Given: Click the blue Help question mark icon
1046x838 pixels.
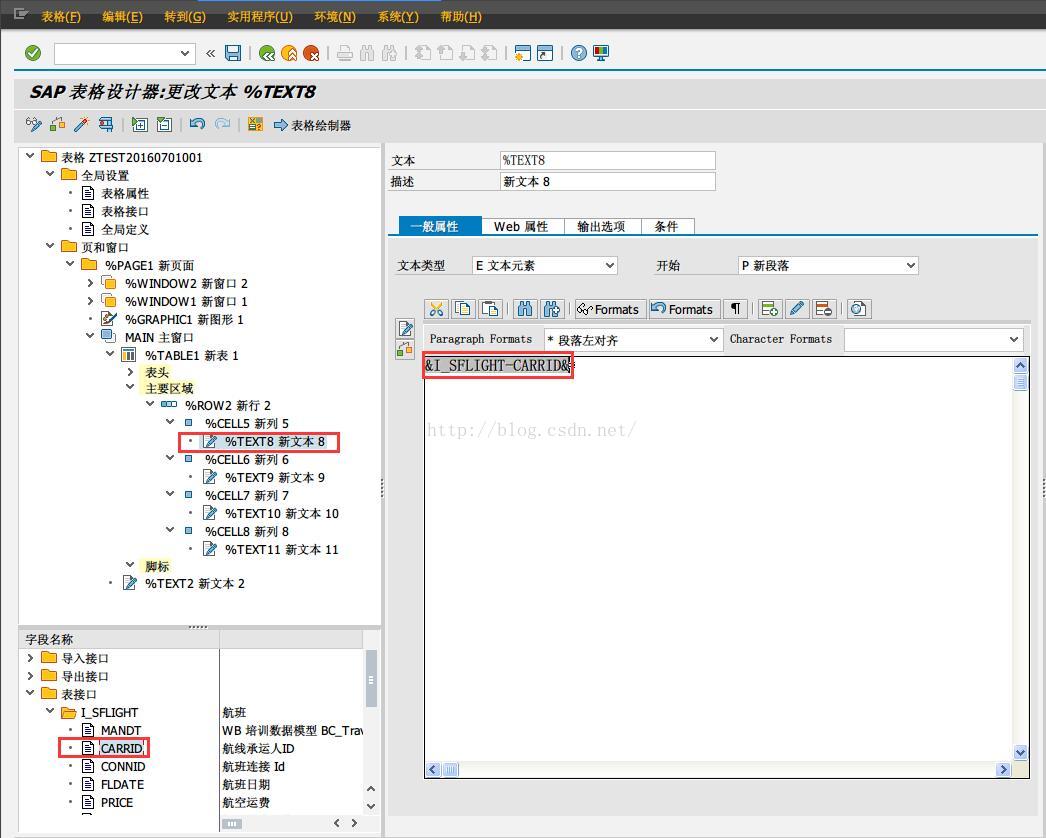Looking at the screenshot, I should [579, 53].
